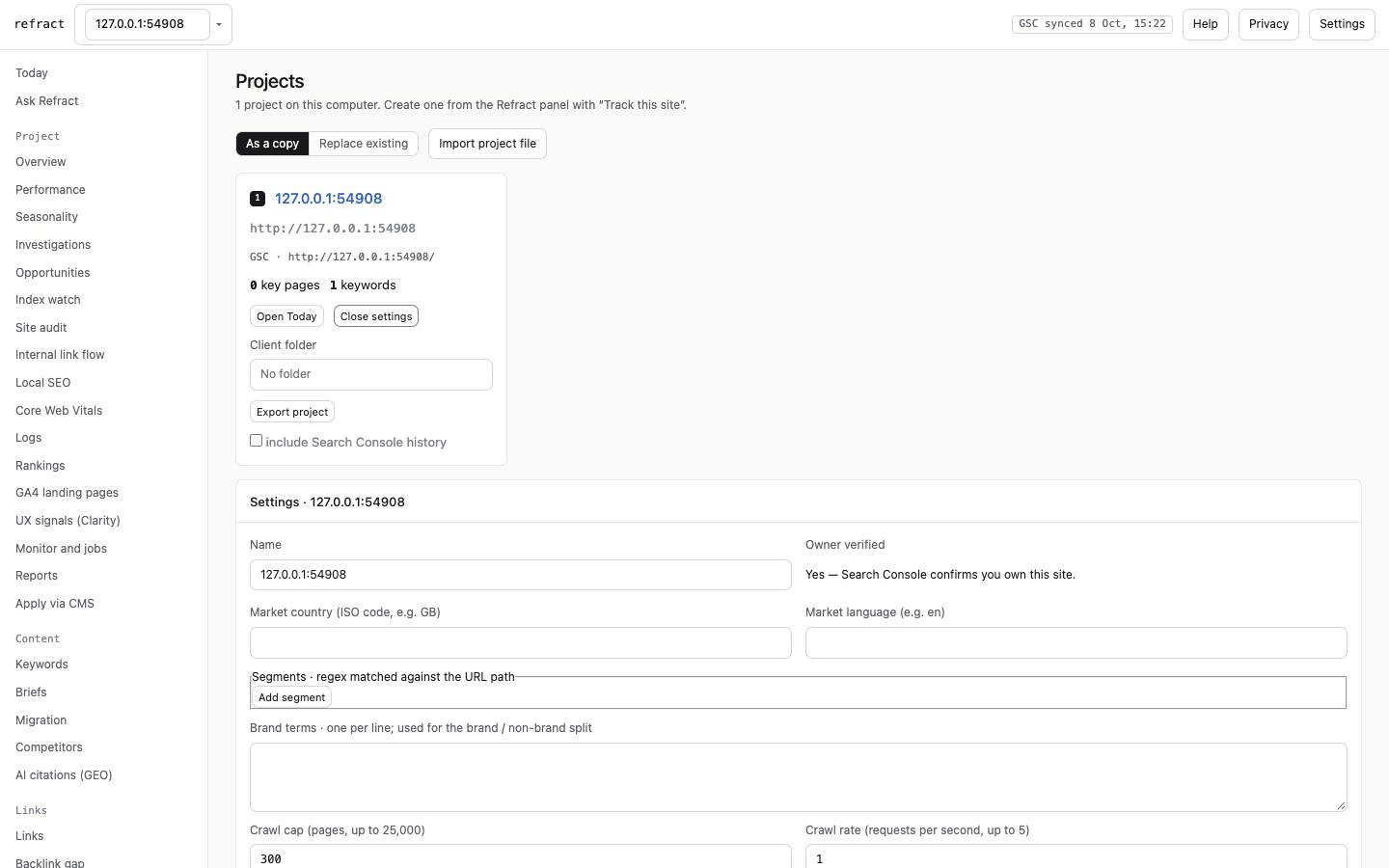1389x868 pixels.
Task: Open Core Web Vitals
Action: [x=59, y=411]
